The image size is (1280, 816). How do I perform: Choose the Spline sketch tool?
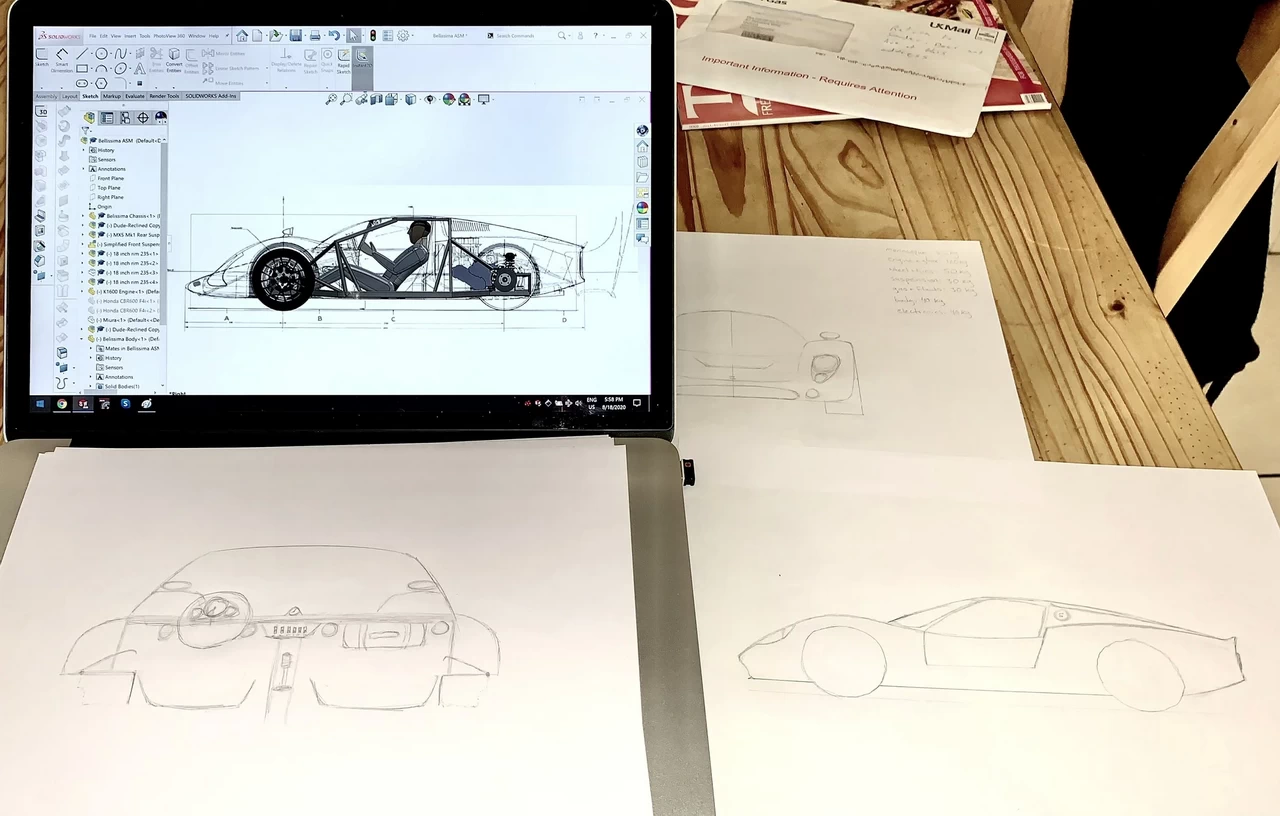click(x=121, y=53)
